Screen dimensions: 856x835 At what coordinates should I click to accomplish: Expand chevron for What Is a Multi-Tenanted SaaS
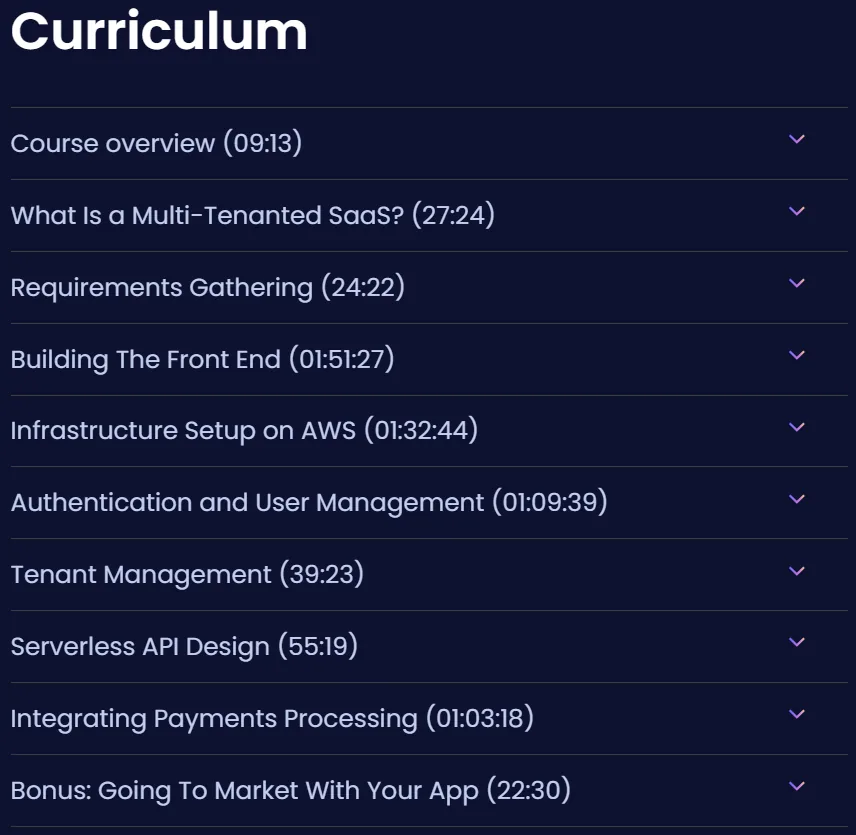pyautogui.click(x=796, y=211)
